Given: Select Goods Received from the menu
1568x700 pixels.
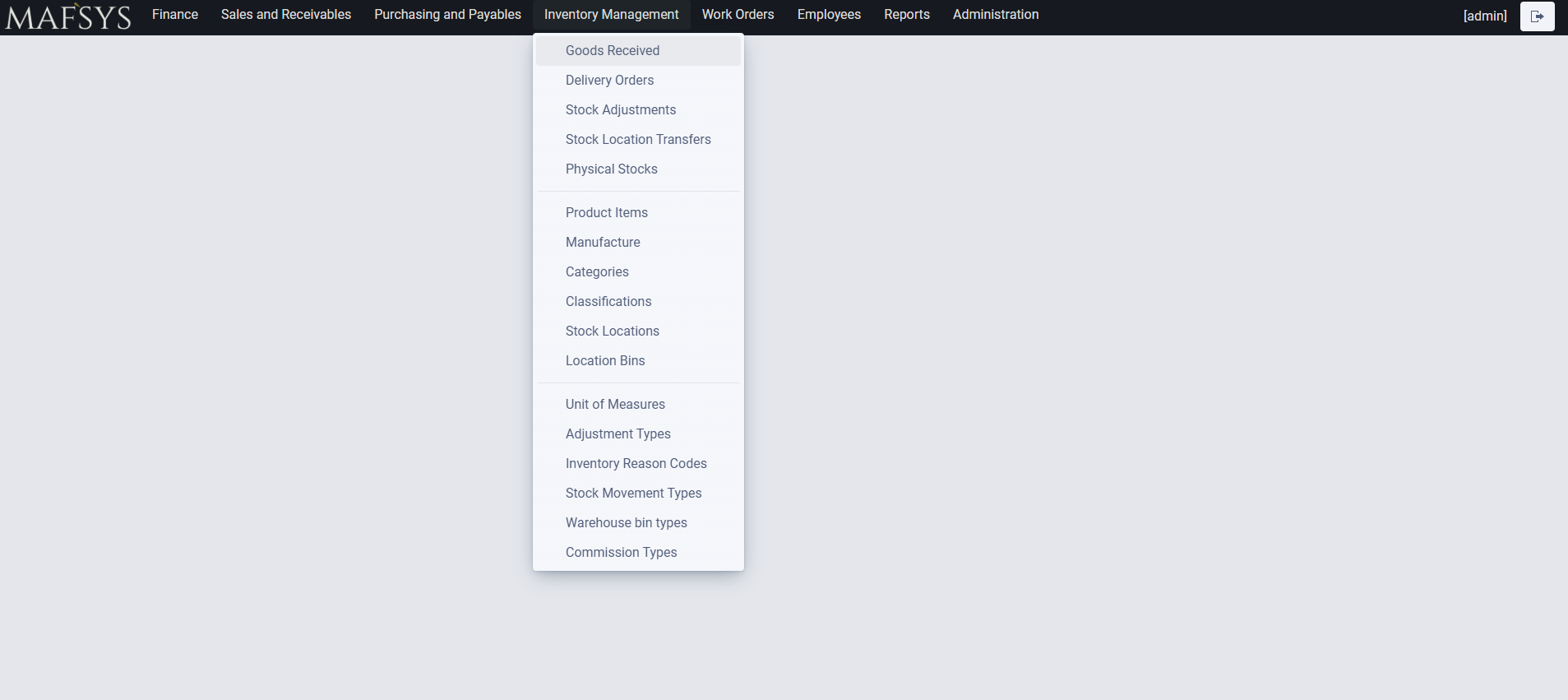Looking at the screenshot, I should [x=612, y=50].
